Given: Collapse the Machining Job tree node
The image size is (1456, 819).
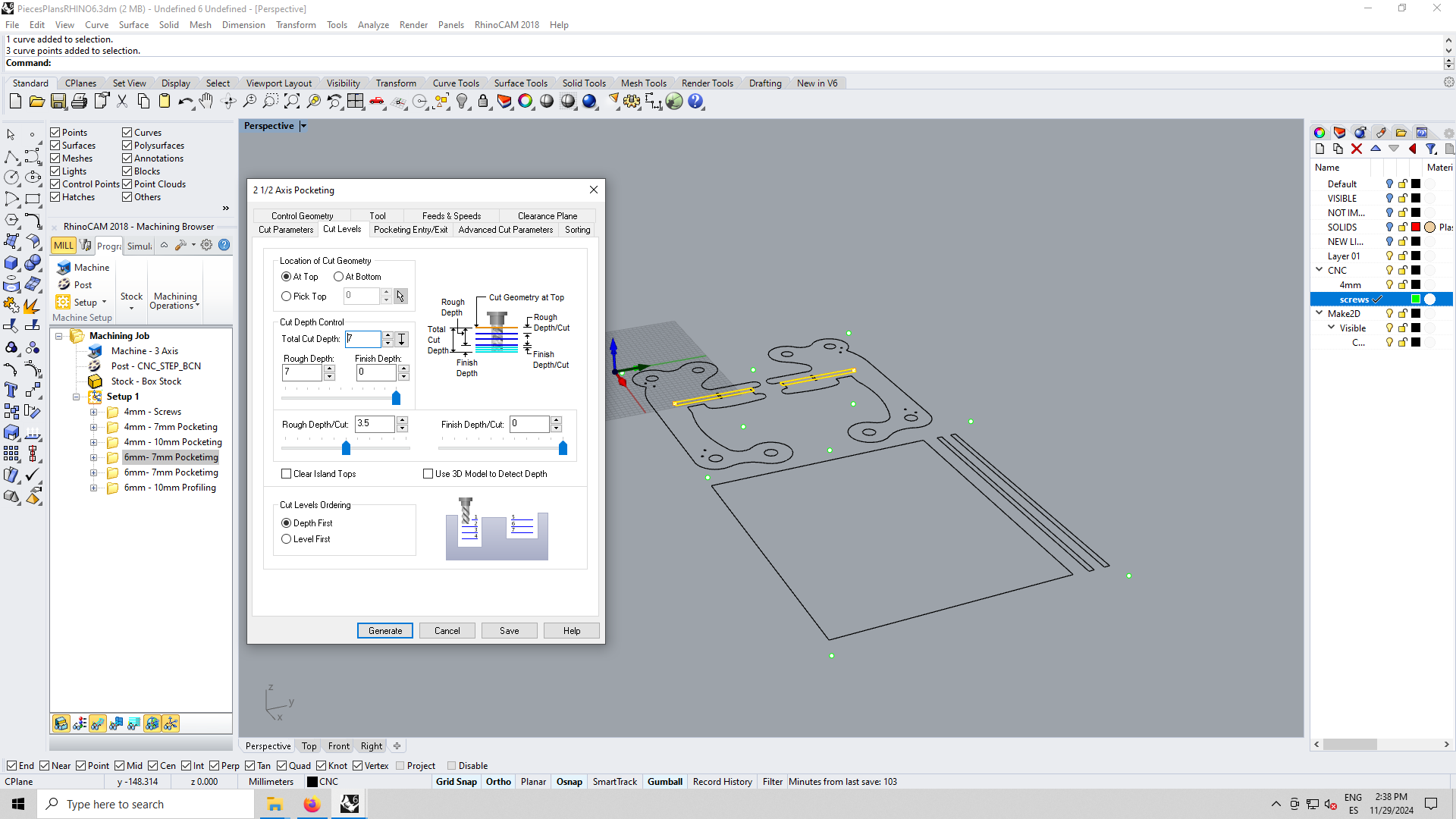Looking at the screenshot, I should coord(59,336).
